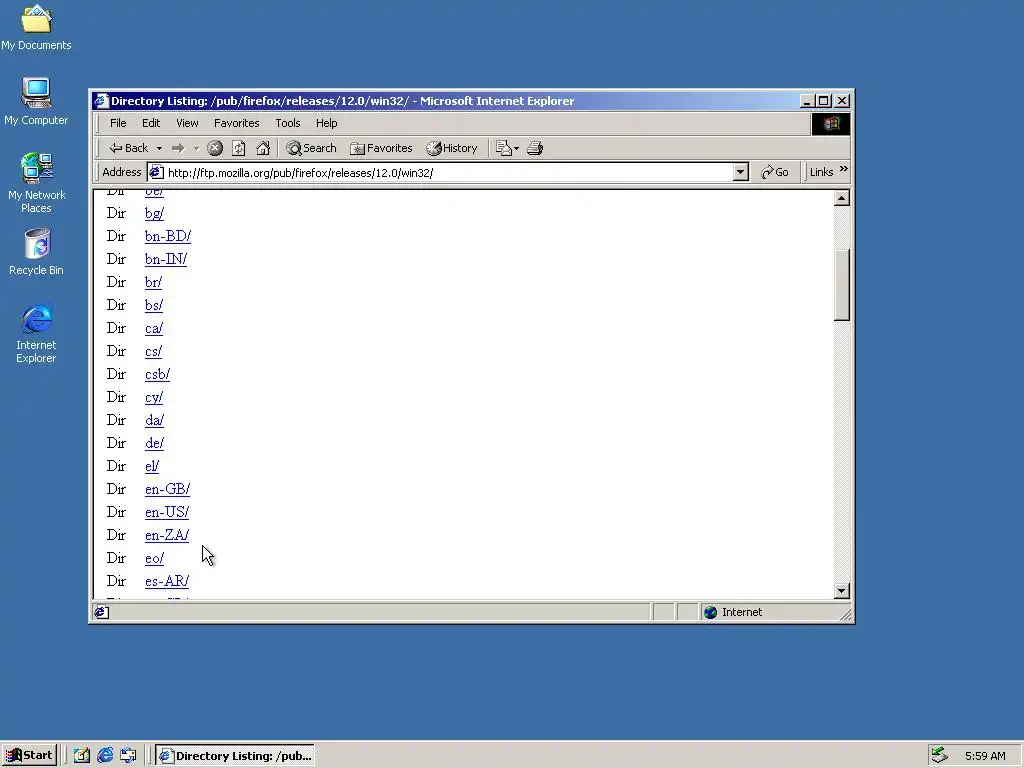Open the cs/ directory link

[x=153, y=351]
